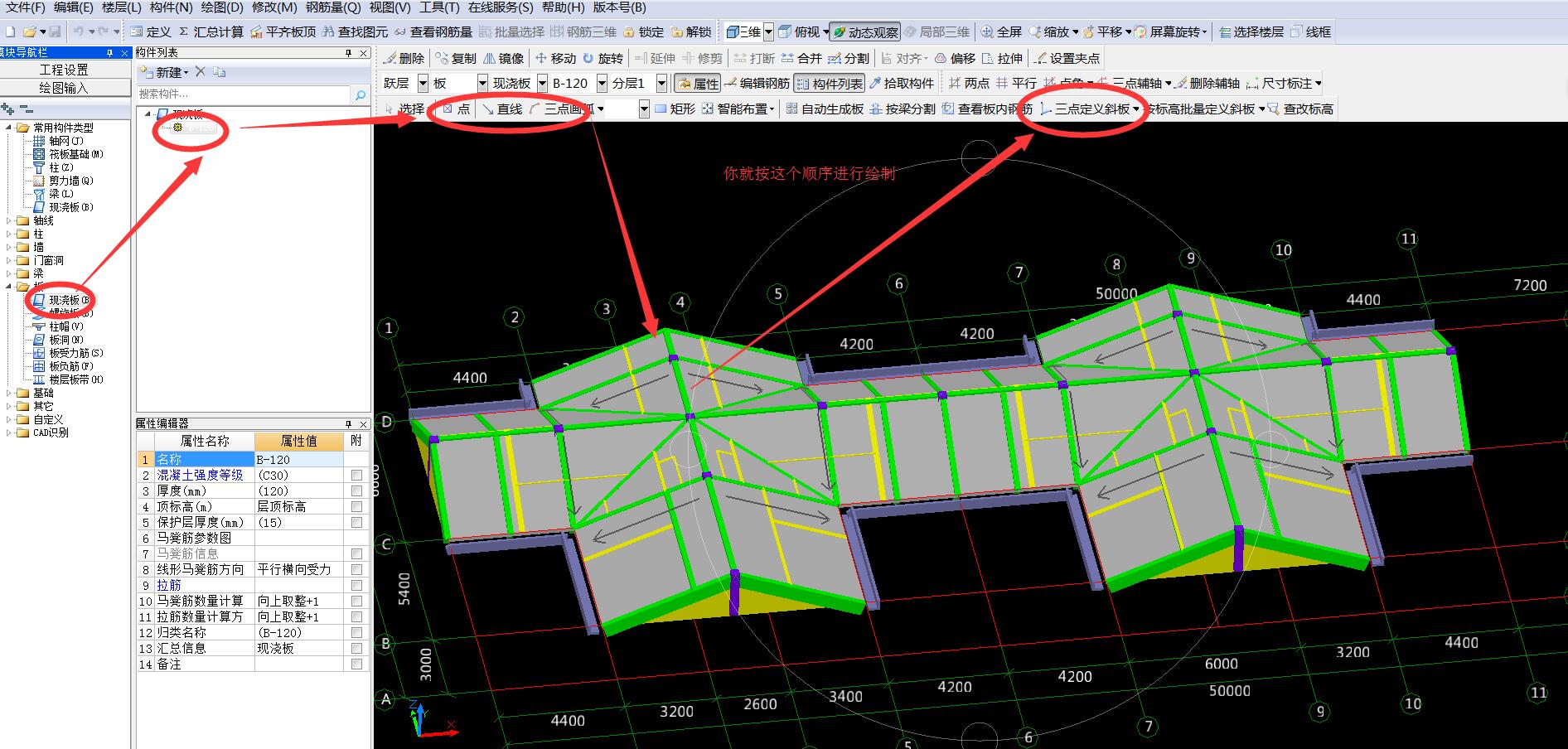Toggle the 构件列表 component list button

(x=829, y=83)
